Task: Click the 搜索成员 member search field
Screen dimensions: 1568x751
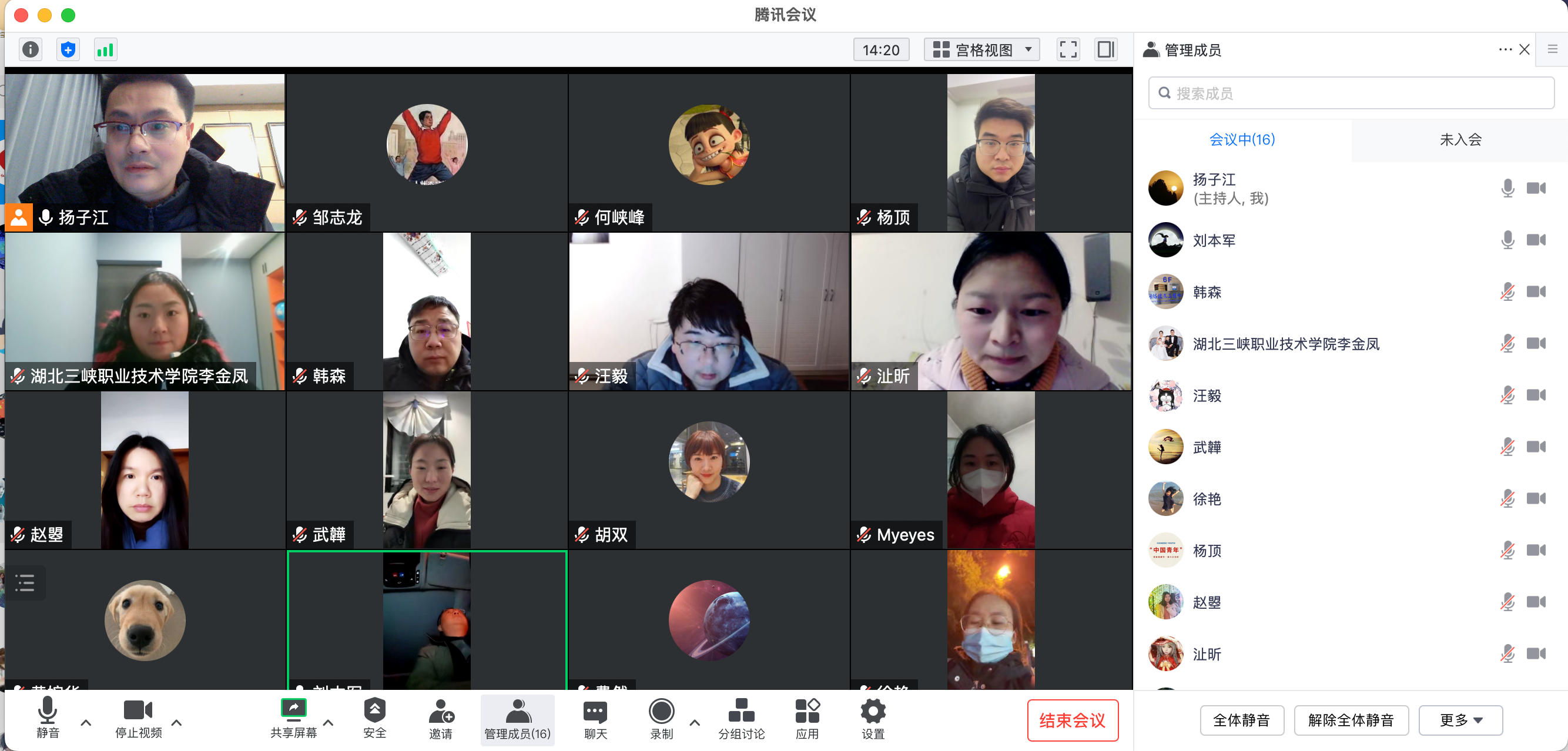Action: point(1351,92)
